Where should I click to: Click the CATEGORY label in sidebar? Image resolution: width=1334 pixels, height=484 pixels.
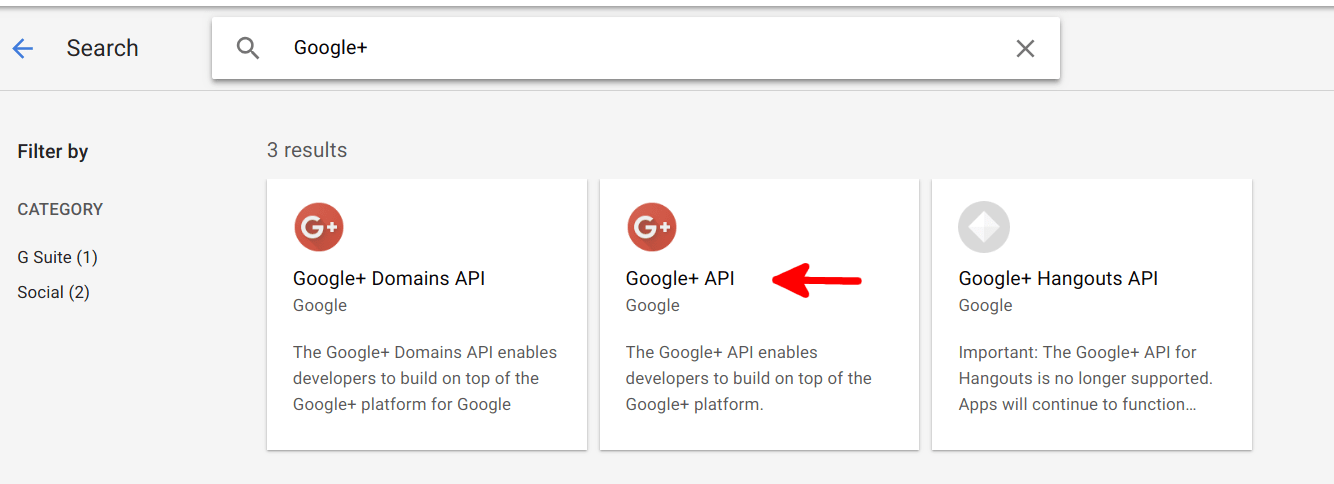pyautogui.click(x=60, y=210)
